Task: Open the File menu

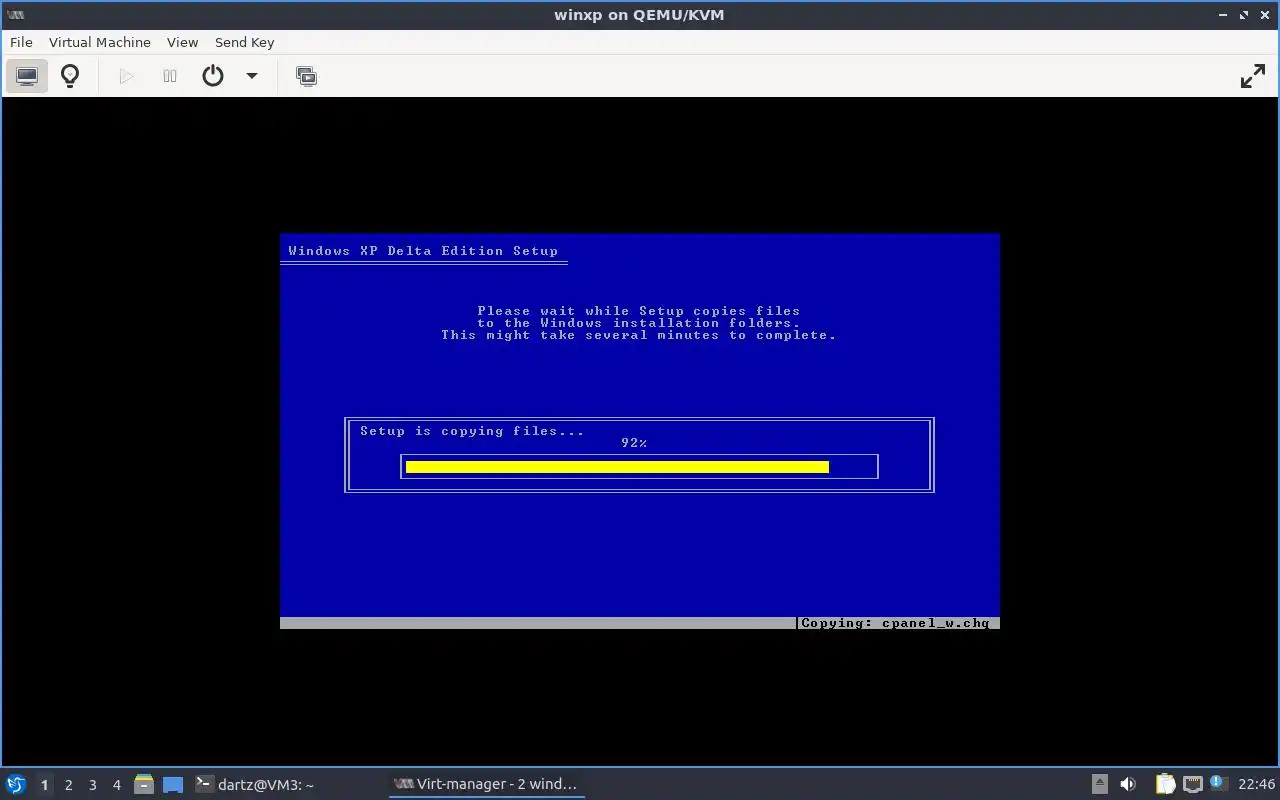Action: (x=21, y=42)
